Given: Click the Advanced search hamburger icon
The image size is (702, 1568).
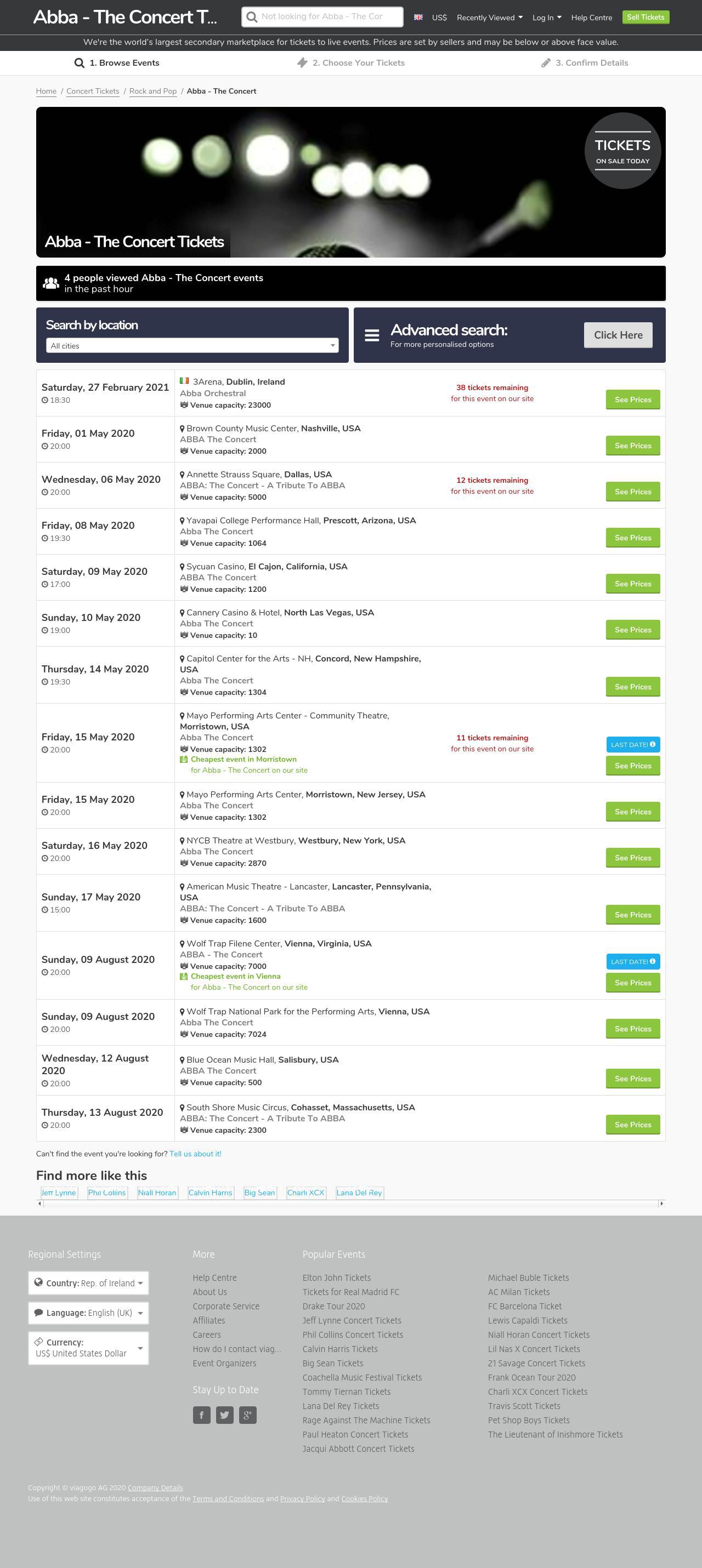Looking at the screenshot, I should tap(372, 335).
